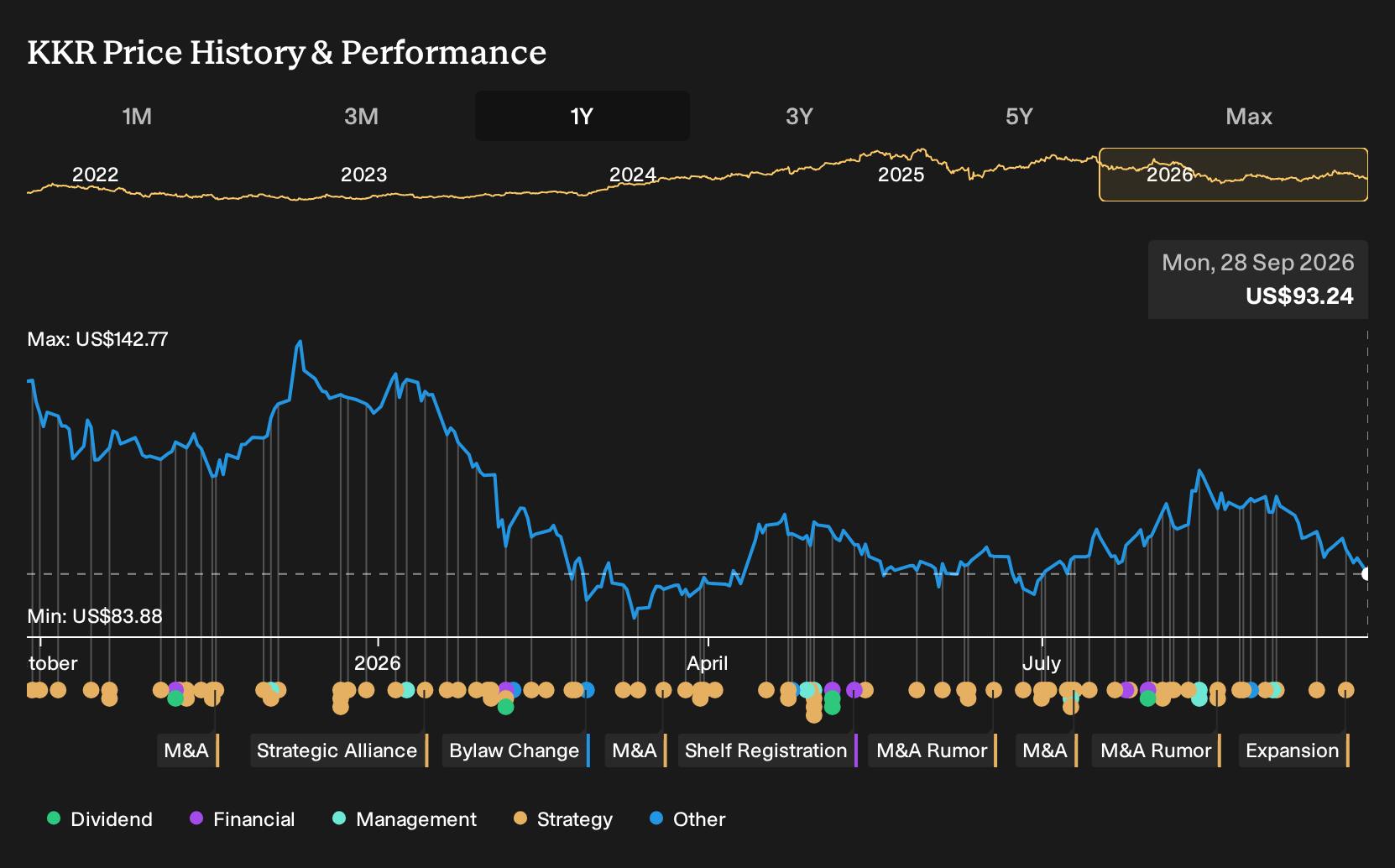Screen dimensions: 1395x868
Task: Toggle the Management legend filter
Action: click(x=405, y=819)
